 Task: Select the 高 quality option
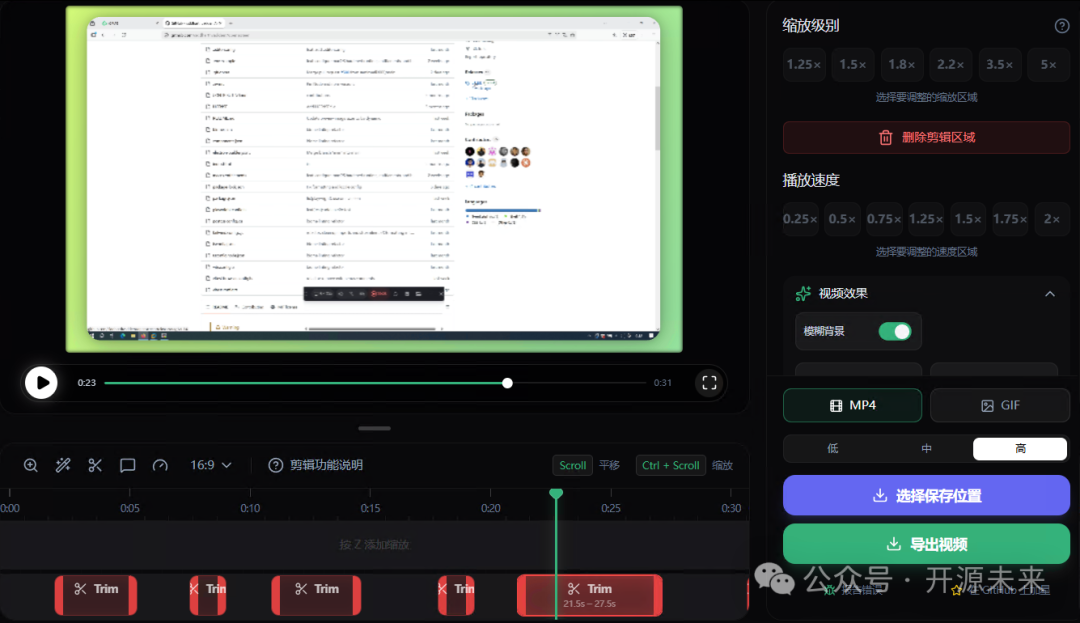[1019, 448]
